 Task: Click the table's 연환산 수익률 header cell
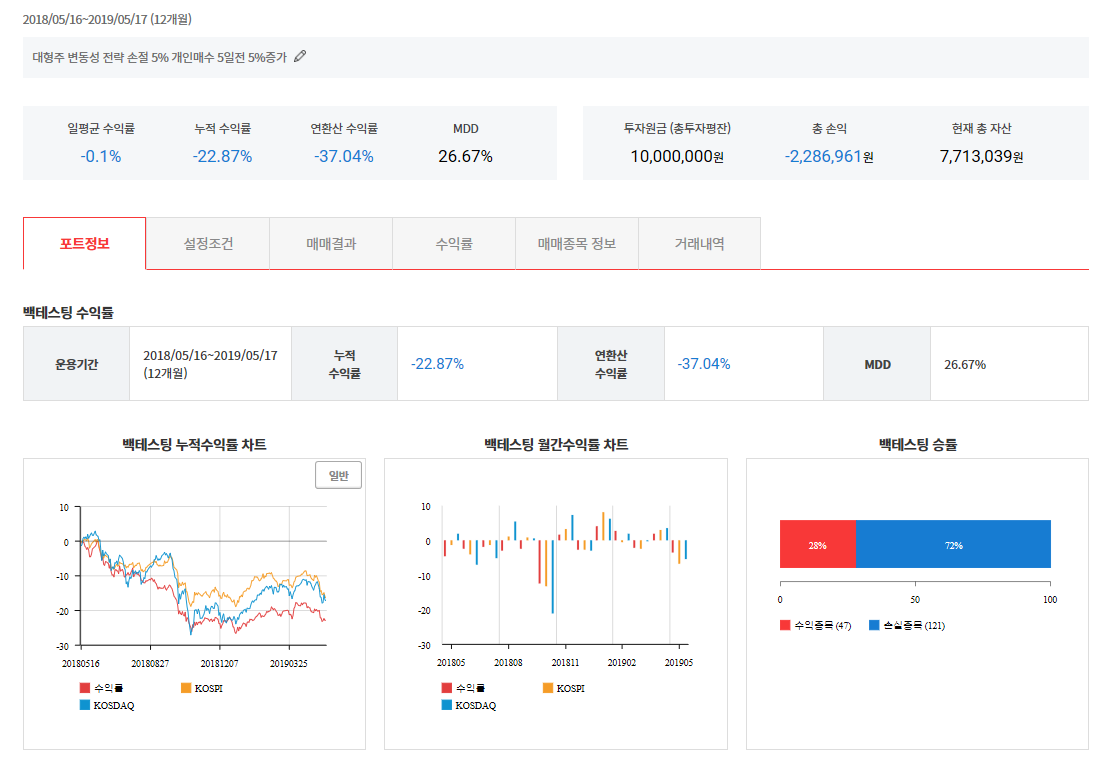tap(611, 364)
